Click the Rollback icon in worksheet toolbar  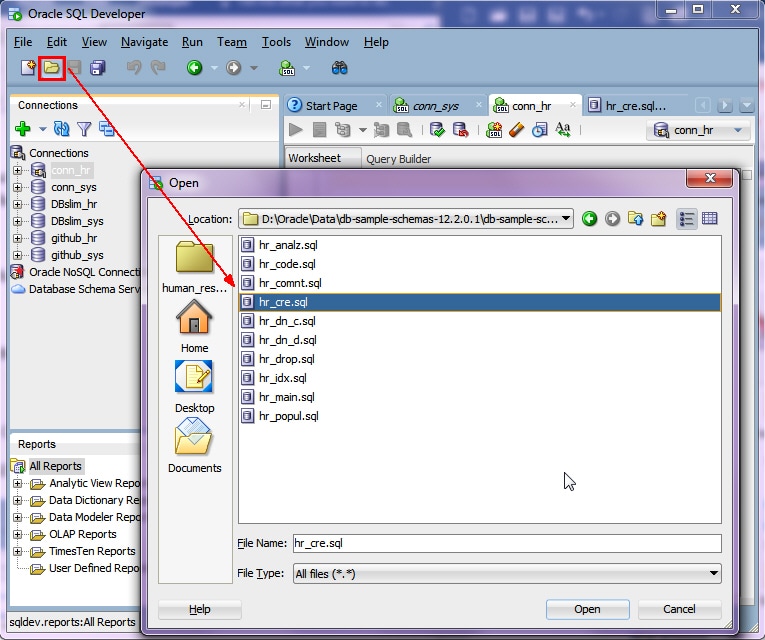461,130
